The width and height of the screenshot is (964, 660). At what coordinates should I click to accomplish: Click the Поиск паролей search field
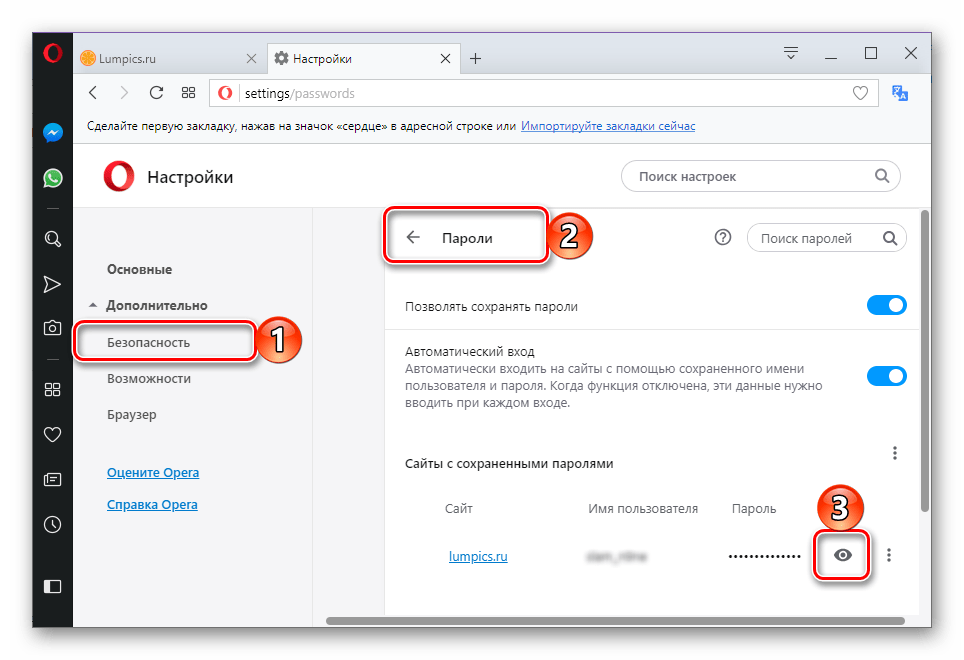(815, 238)
